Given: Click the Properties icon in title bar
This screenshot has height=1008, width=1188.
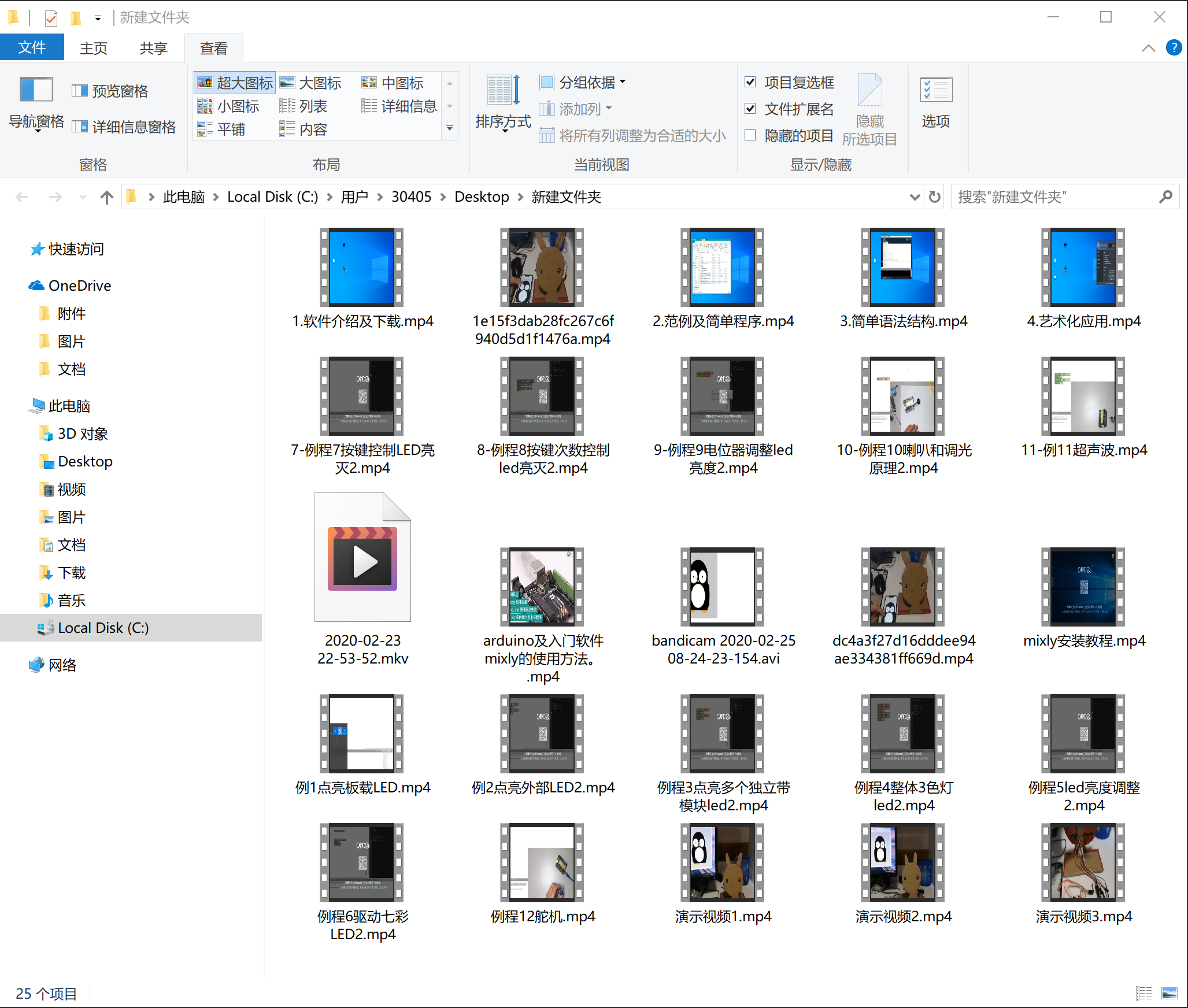Looking at the screenshot, I should 51,18.
